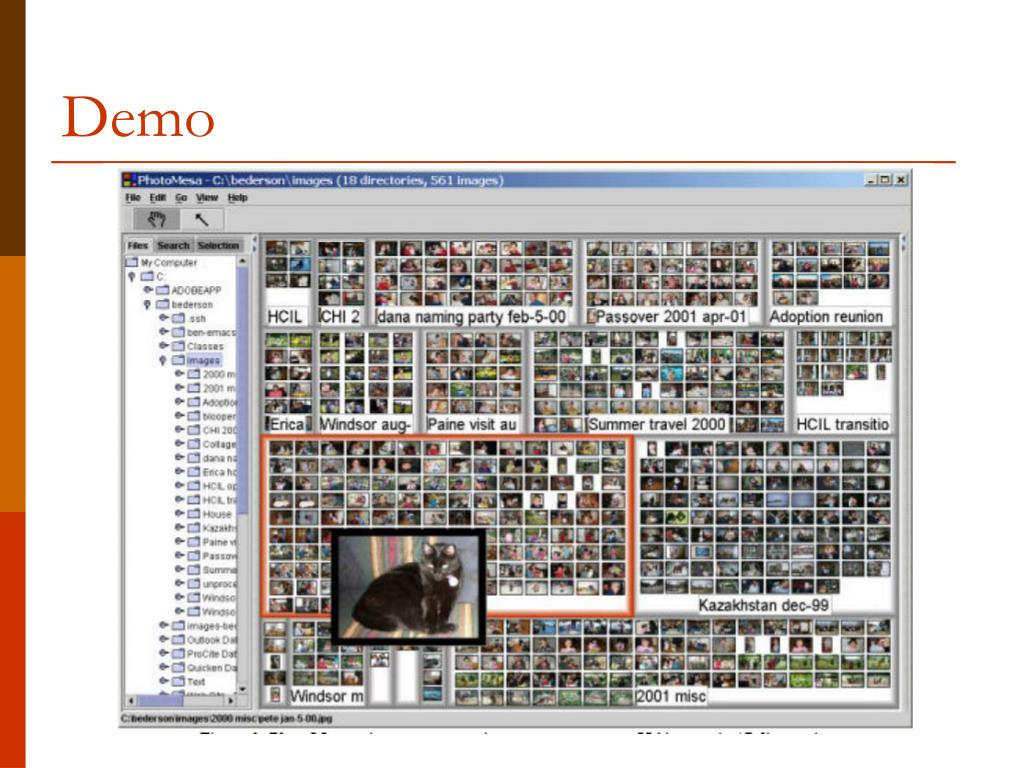Open the Kazakhstan dec-99 photo group

point(763,526)
